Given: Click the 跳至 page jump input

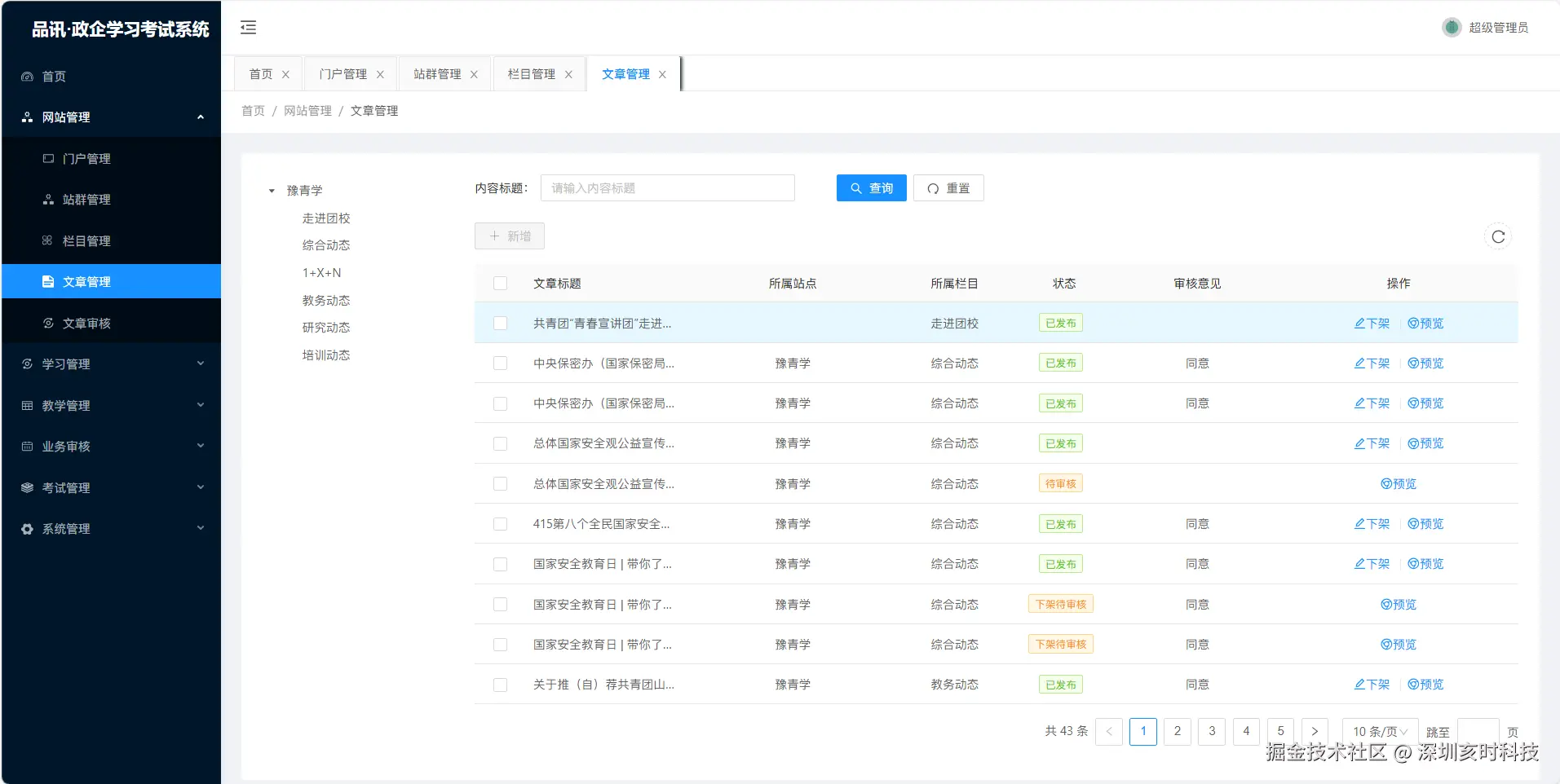Looking at the screenshot, I should (x=1478, y=731).
